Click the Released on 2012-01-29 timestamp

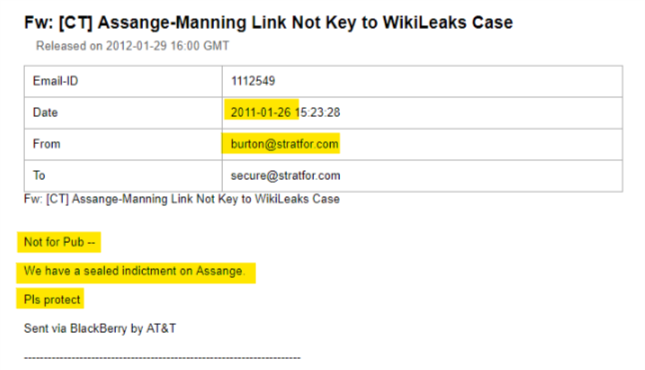pos(132,46)
